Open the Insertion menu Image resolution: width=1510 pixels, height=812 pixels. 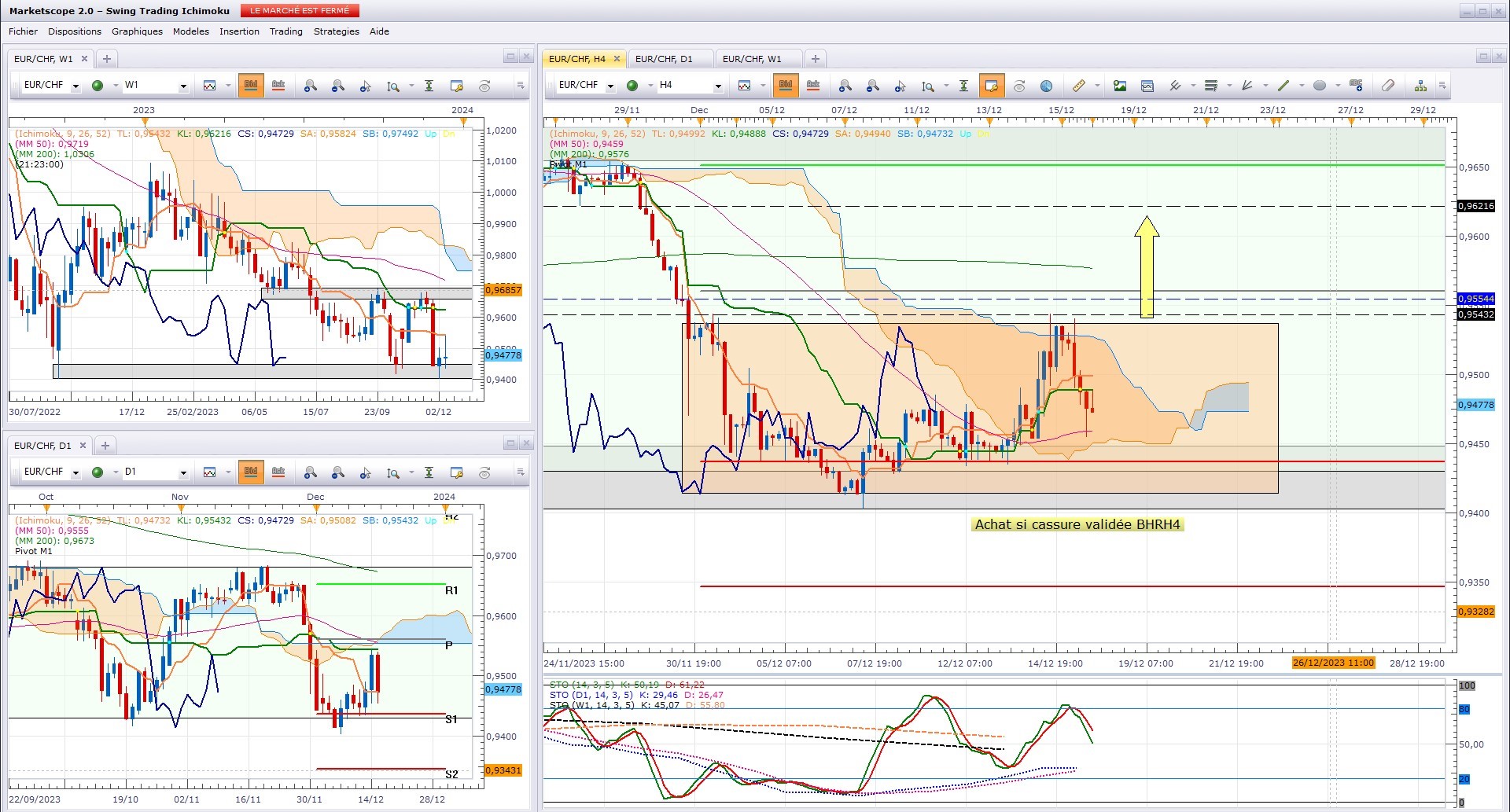tap(239, 31)
